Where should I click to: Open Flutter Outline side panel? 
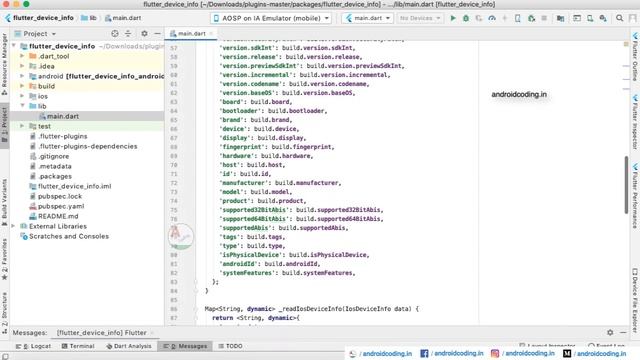point(635,57)
